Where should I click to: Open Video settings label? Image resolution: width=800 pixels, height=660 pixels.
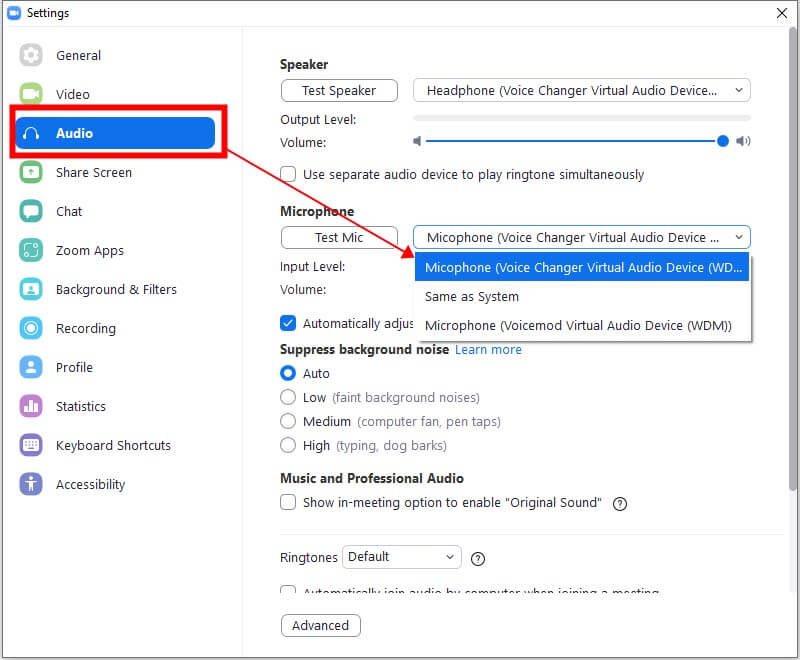(x=72, y=94)
